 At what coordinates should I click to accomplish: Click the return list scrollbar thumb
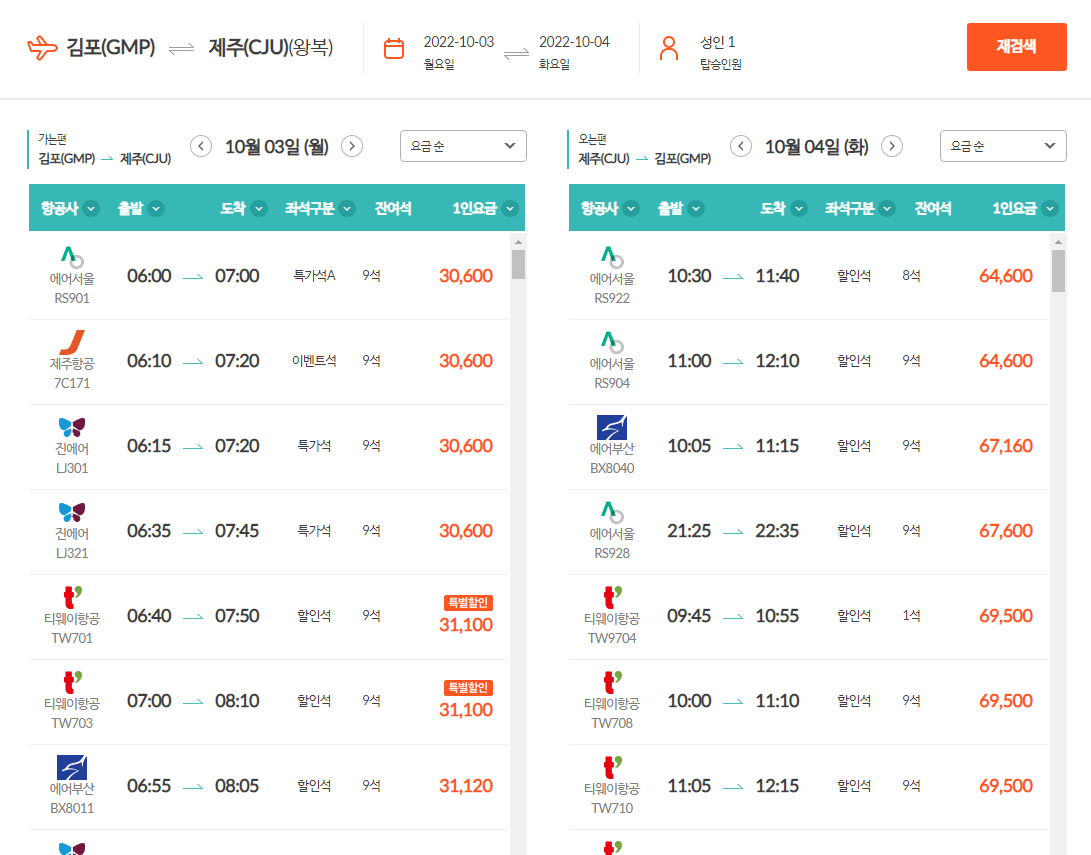click(x=1058, y=271)
